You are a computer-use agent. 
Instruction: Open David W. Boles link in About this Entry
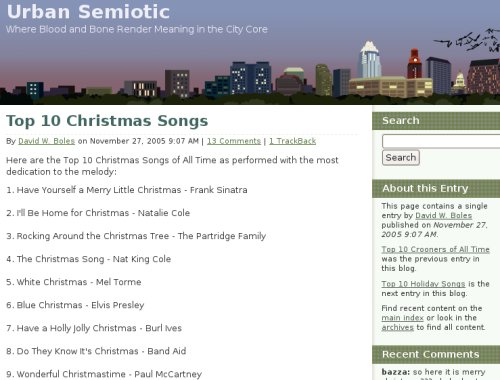click(443, 216)
